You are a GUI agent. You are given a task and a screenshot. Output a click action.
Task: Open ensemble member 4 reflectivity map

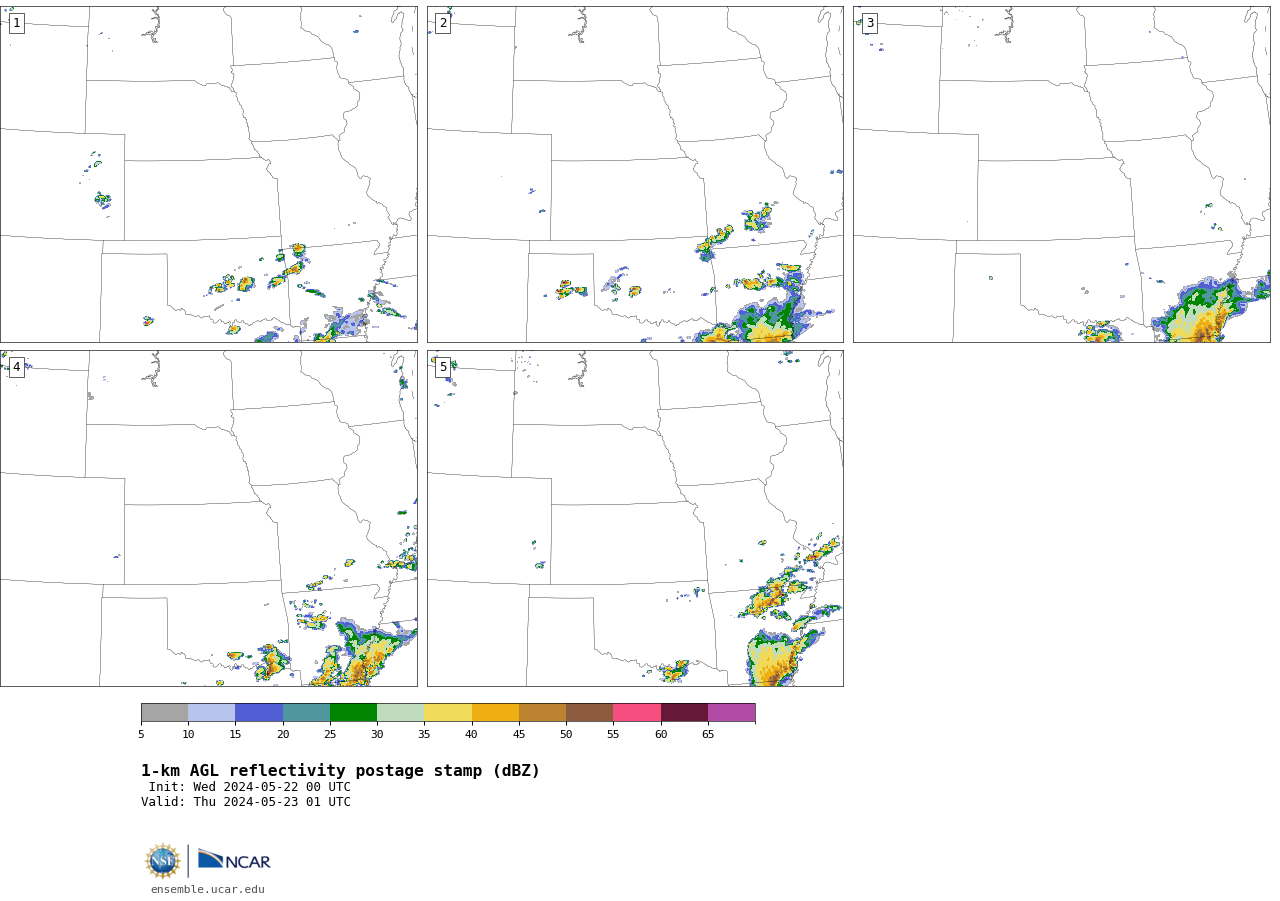pyautogui.click(x=208, y=518)
